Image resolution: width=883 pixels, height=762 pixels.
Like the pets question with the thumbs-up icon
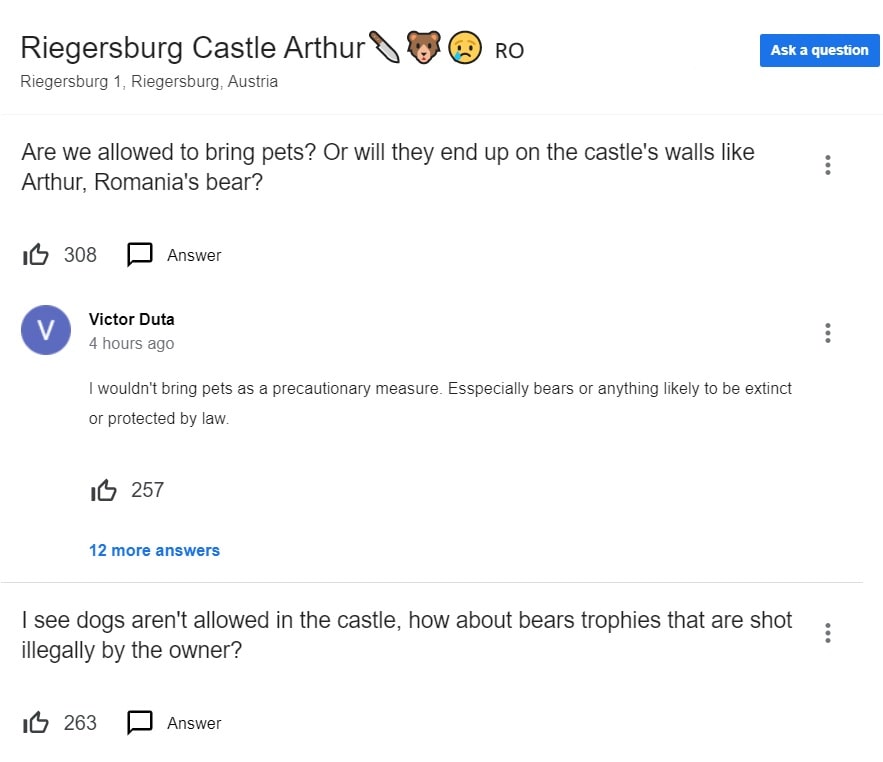coord(35,255)
